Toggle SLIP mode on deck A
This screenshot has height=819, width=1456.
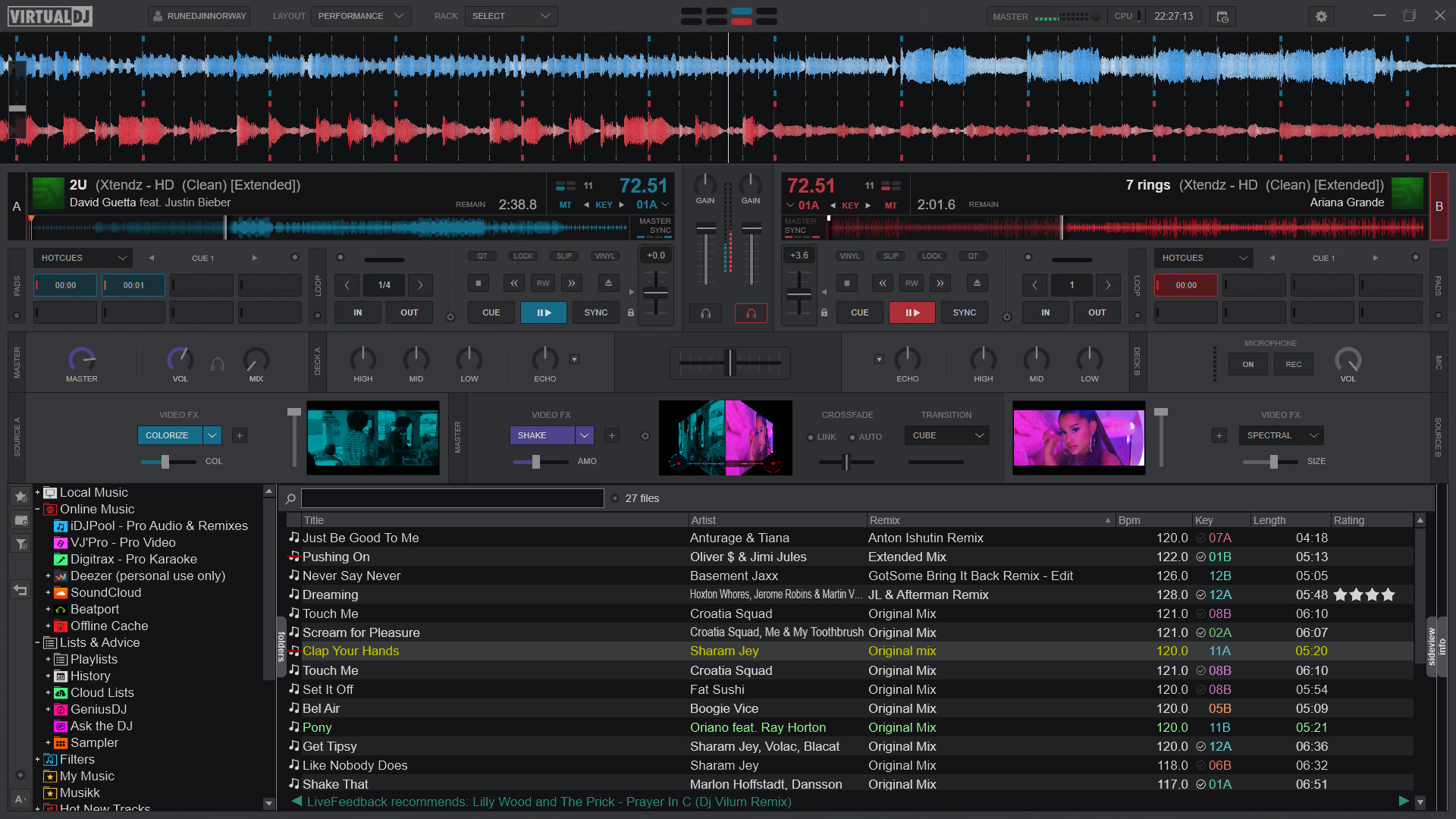pyautogui.click(x=563, y=256)
